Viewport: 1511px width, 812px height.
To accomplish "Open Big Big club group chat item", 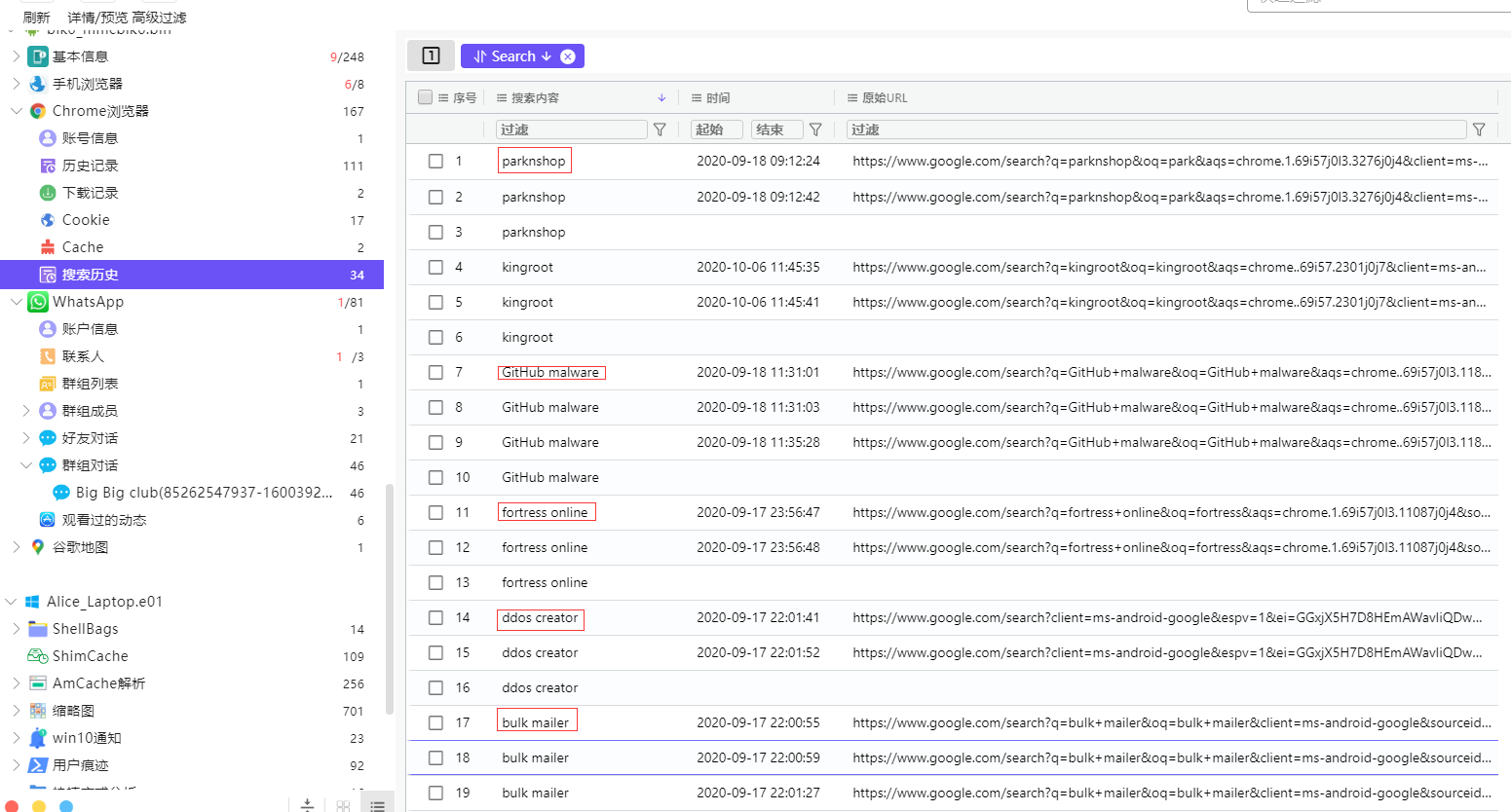I will [204, 493].
